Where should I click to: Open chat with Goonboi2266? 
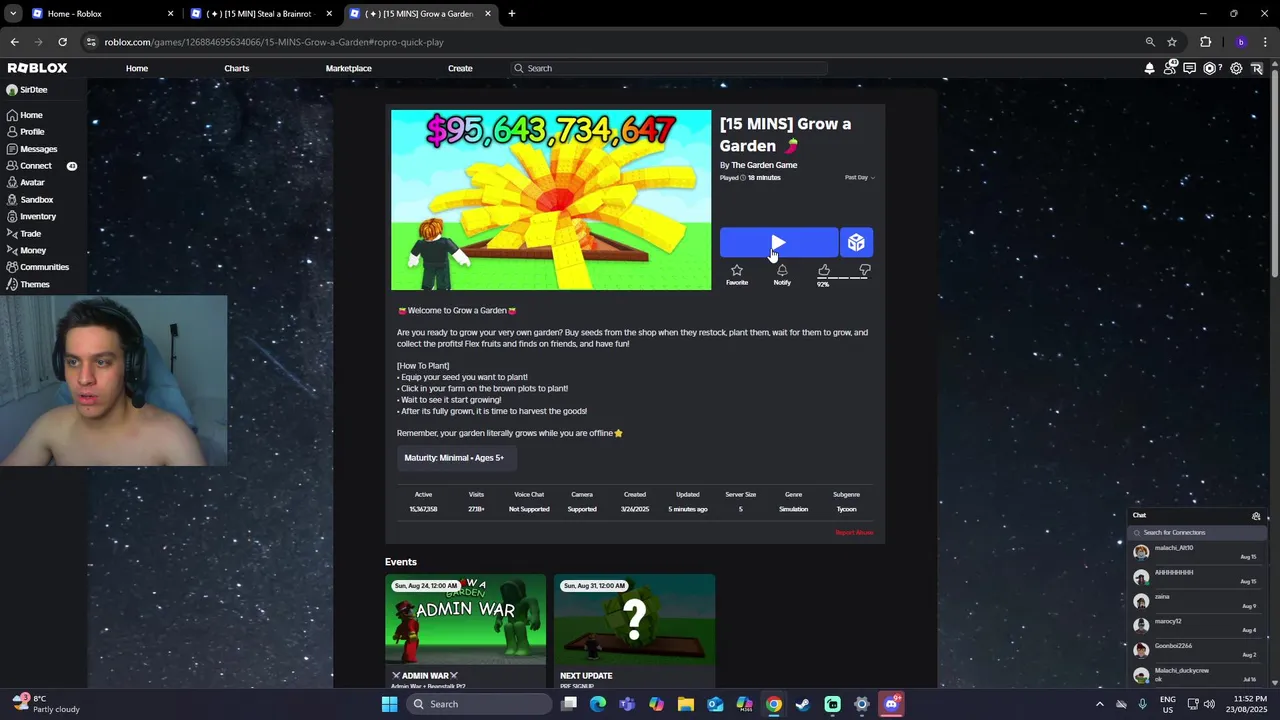(1197, 650)
